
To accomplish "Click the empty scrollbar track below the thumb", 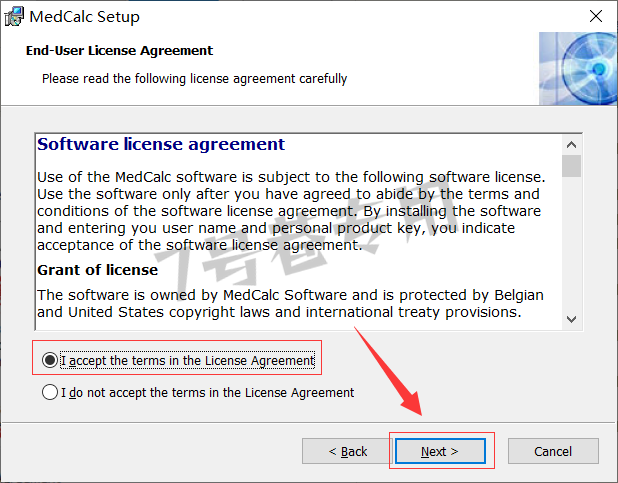I will pyautogui.click(x=571, y=243).
